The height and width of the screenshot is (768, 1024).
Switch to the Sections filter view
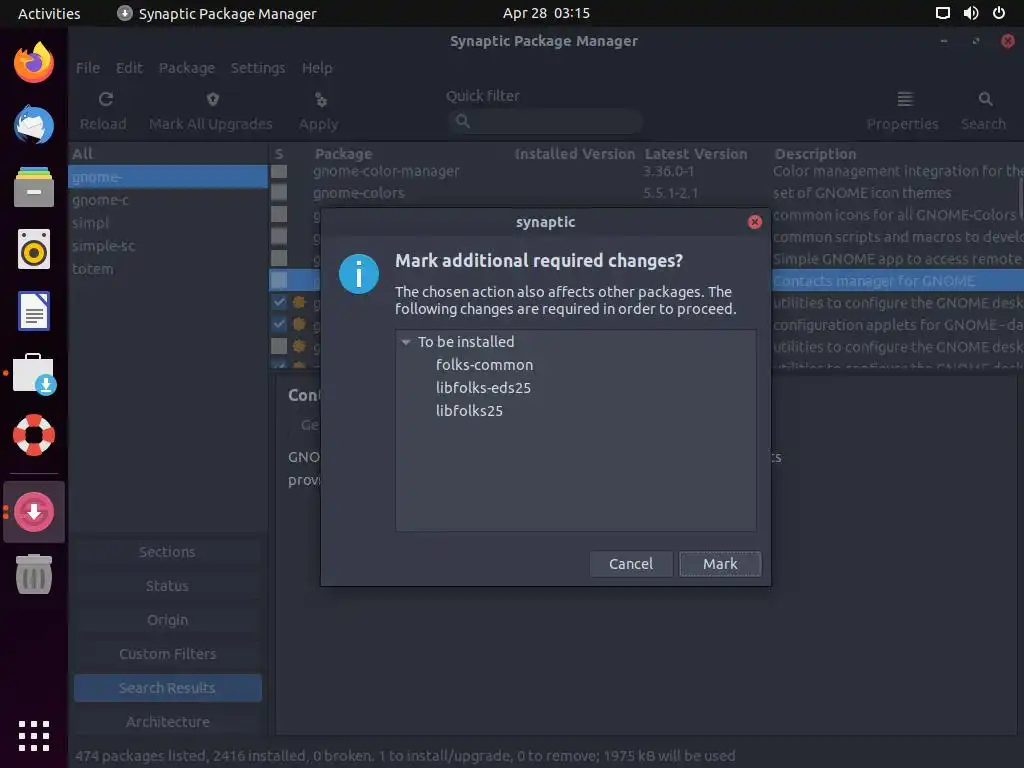pos(168,552)
